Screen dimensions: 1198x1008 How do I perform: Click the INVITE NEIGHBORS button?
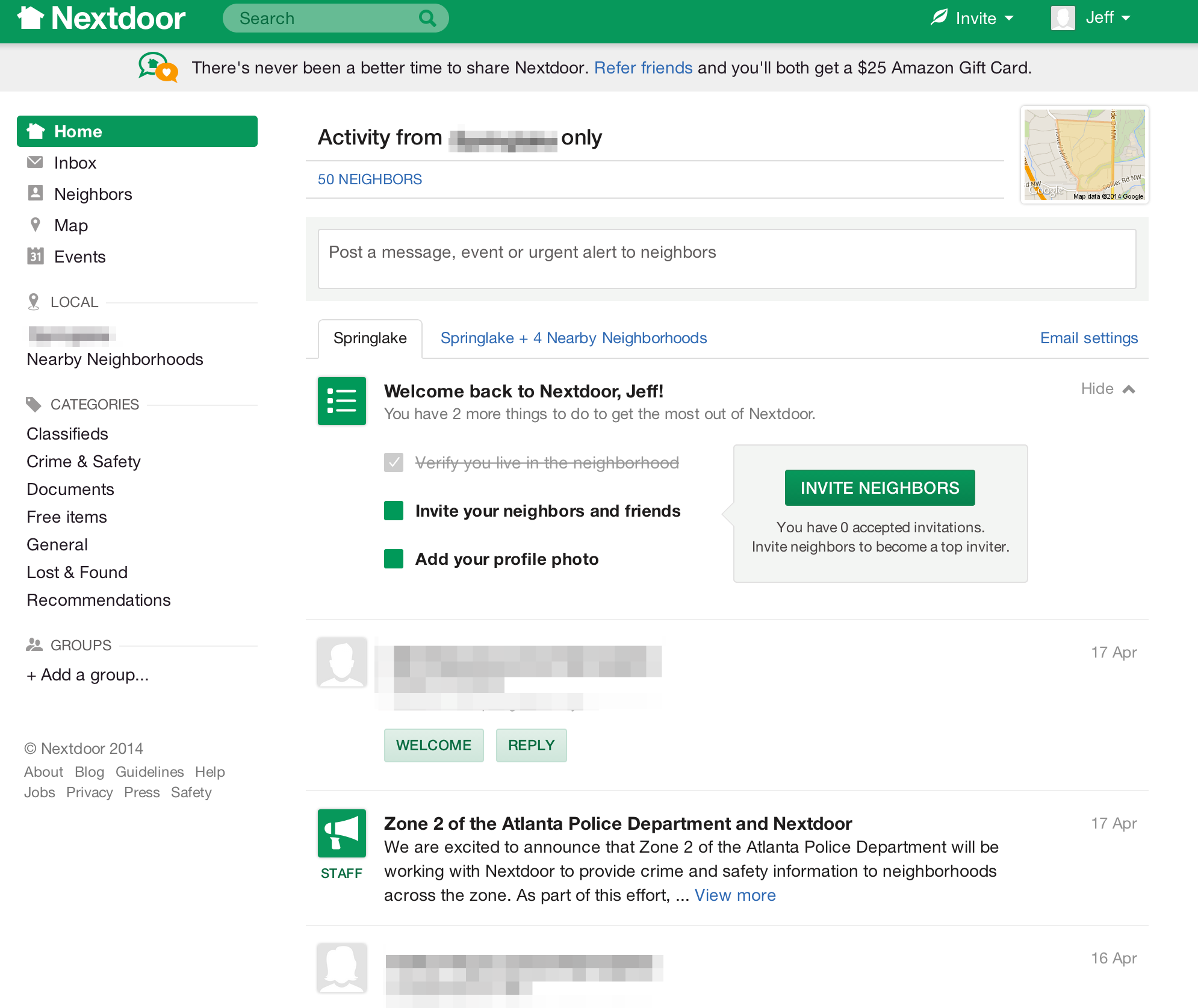tap(880, 488)
